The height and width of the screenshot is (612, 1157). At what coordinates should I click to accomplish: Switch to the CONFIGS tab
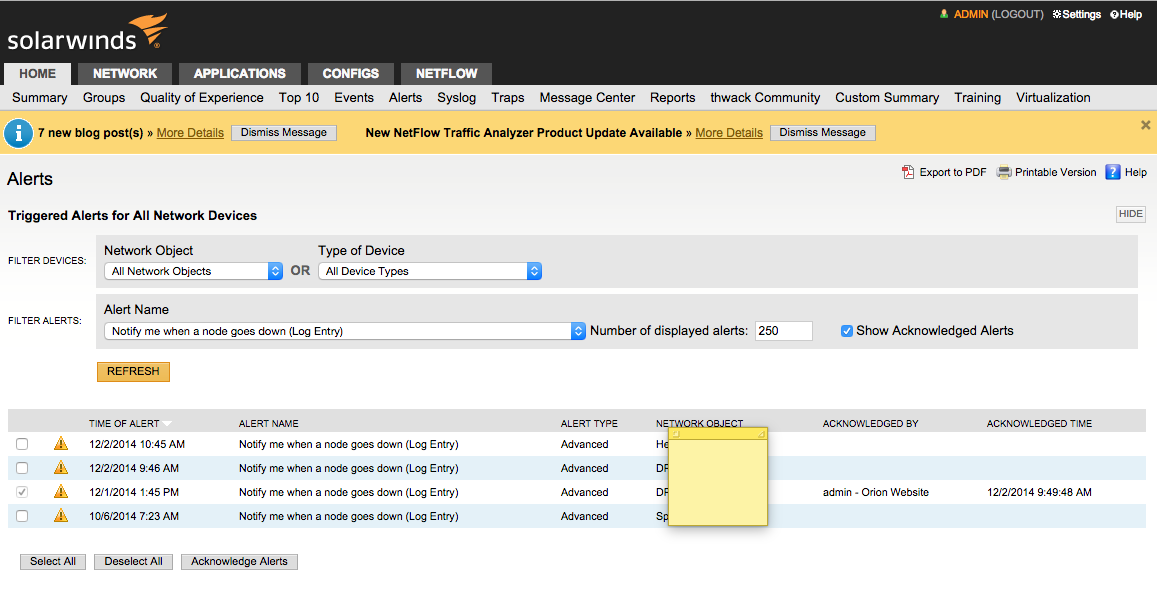[350, 73]
